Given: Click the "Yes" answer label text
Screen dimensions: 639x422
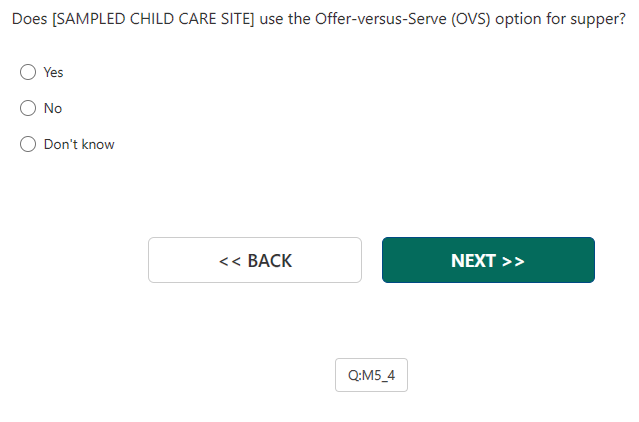Looking at the screenshot, I should tap(53, 72).
